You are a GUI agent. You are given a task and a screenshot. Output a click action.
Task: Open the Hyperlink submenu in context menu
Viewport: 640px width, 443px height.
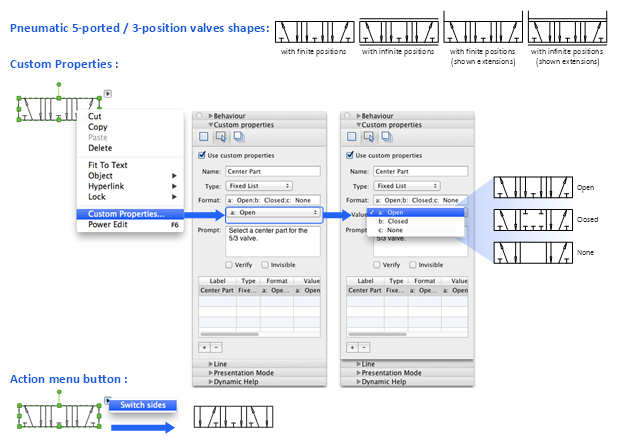130,187
